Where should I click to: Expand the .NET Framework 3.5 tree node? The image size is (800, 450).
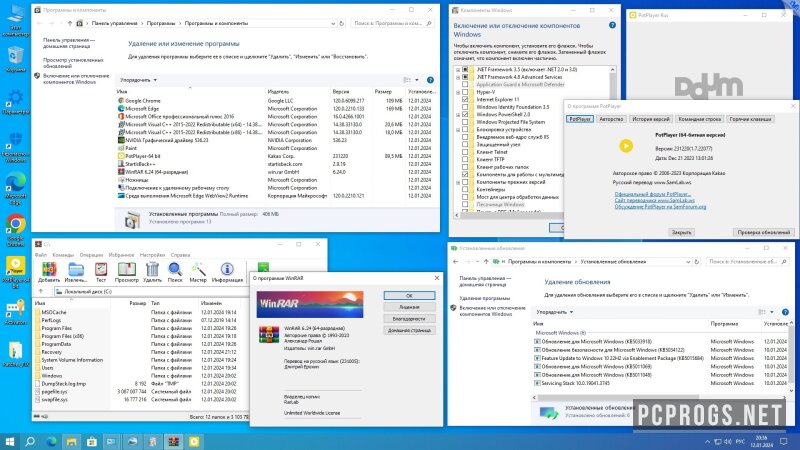coord(458,69)
